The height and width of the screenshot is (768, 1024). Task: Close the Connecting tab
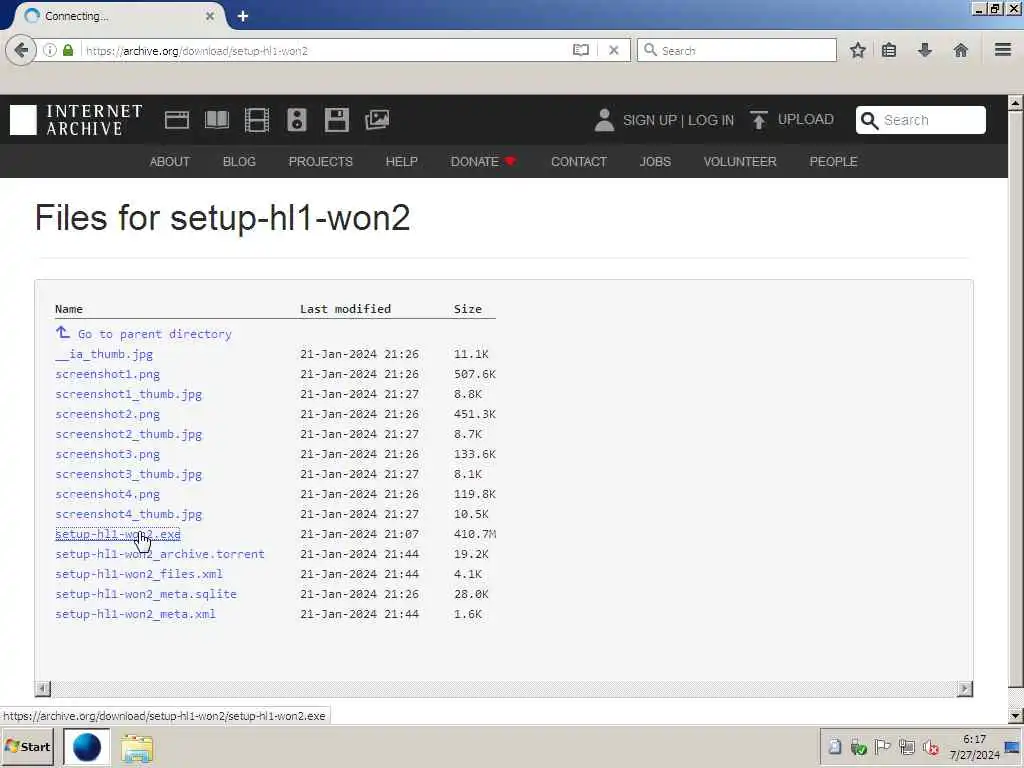[x=210, y=16]
